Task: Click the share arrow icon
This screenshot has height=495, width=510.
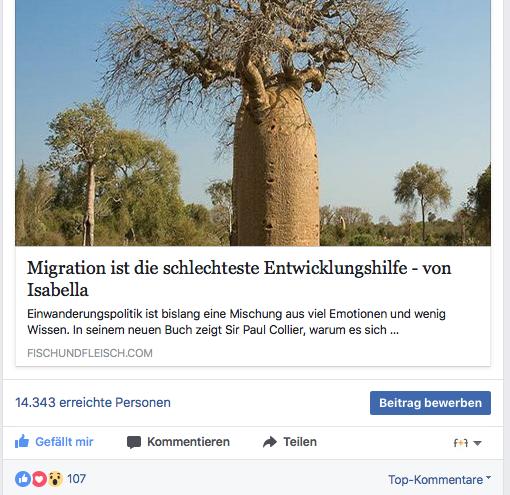Action: (x=270, y=442)
